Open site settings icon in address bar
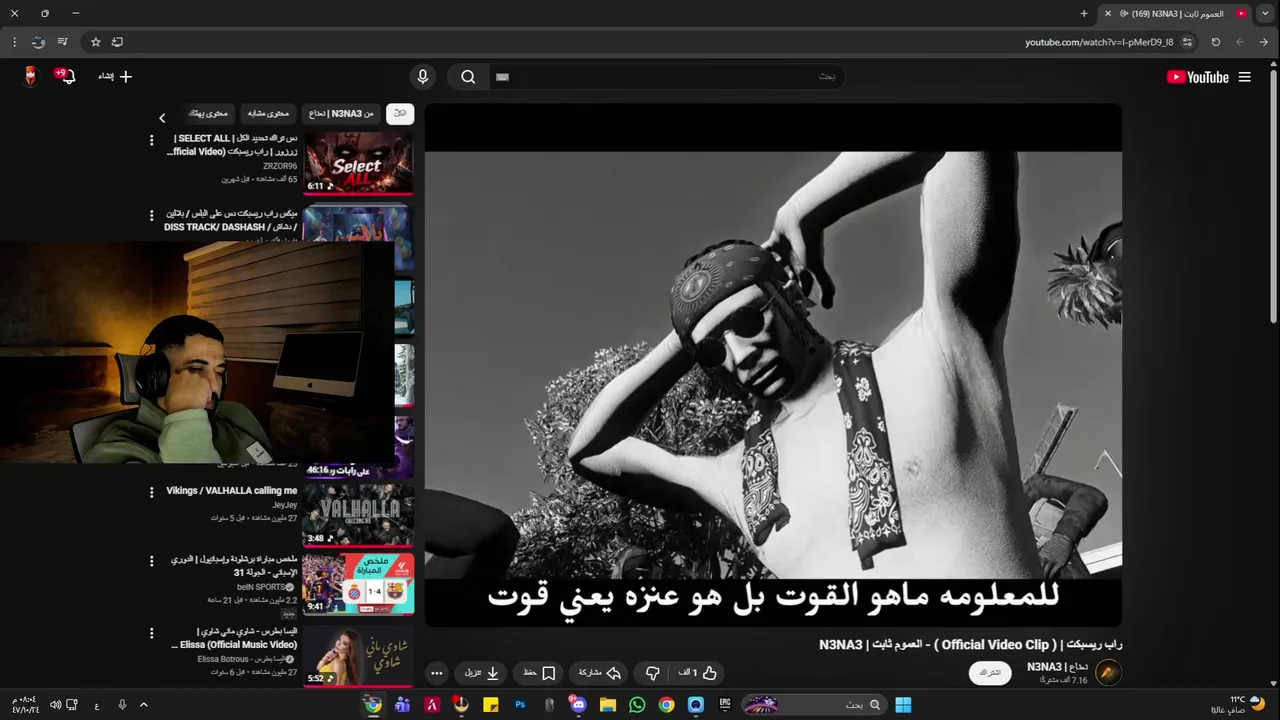This screenshot has height=720, width=1280. point(1187,42)
